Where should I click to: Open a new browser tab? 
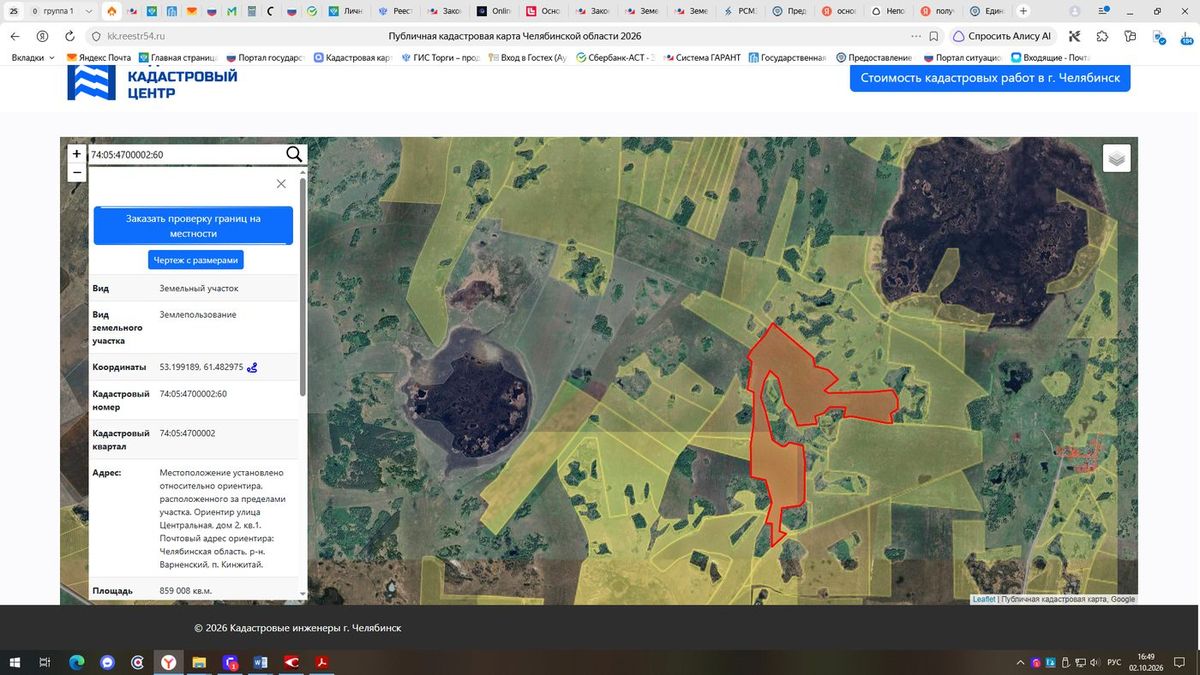1022,11
